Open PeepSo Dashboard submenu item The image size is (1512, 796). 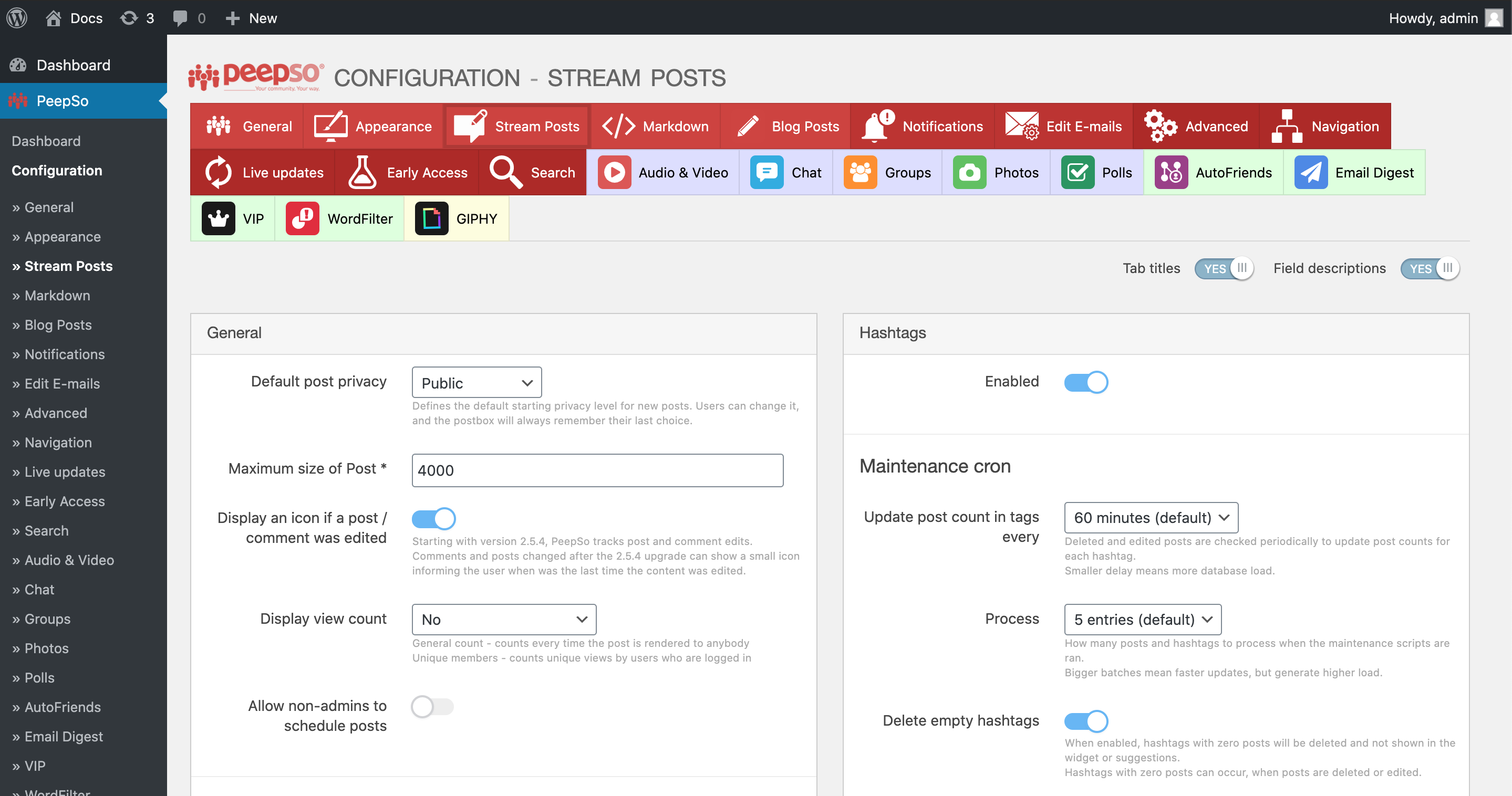click(x=46, y=141)
